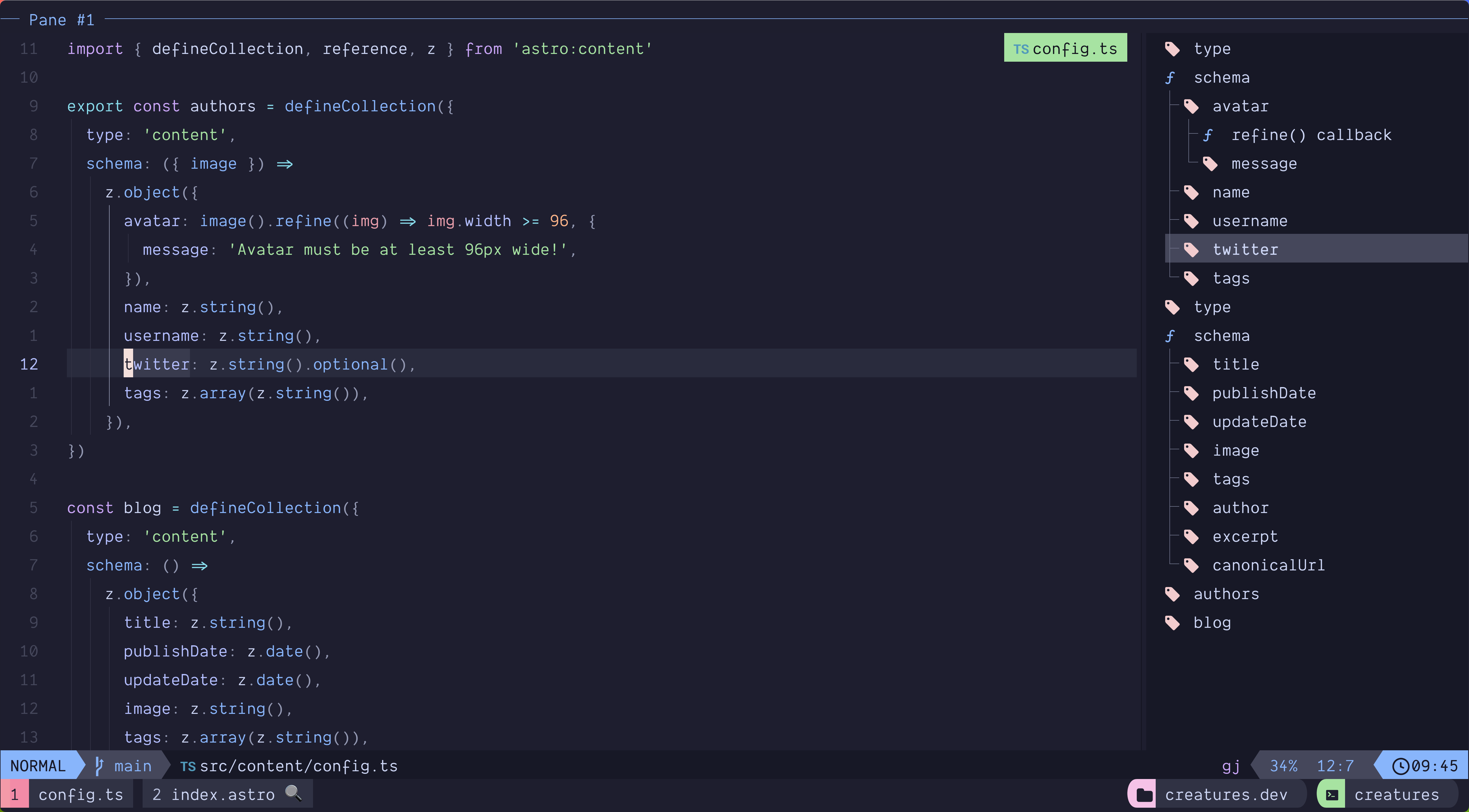Click the canonicalUrl item in outline

1268,565
